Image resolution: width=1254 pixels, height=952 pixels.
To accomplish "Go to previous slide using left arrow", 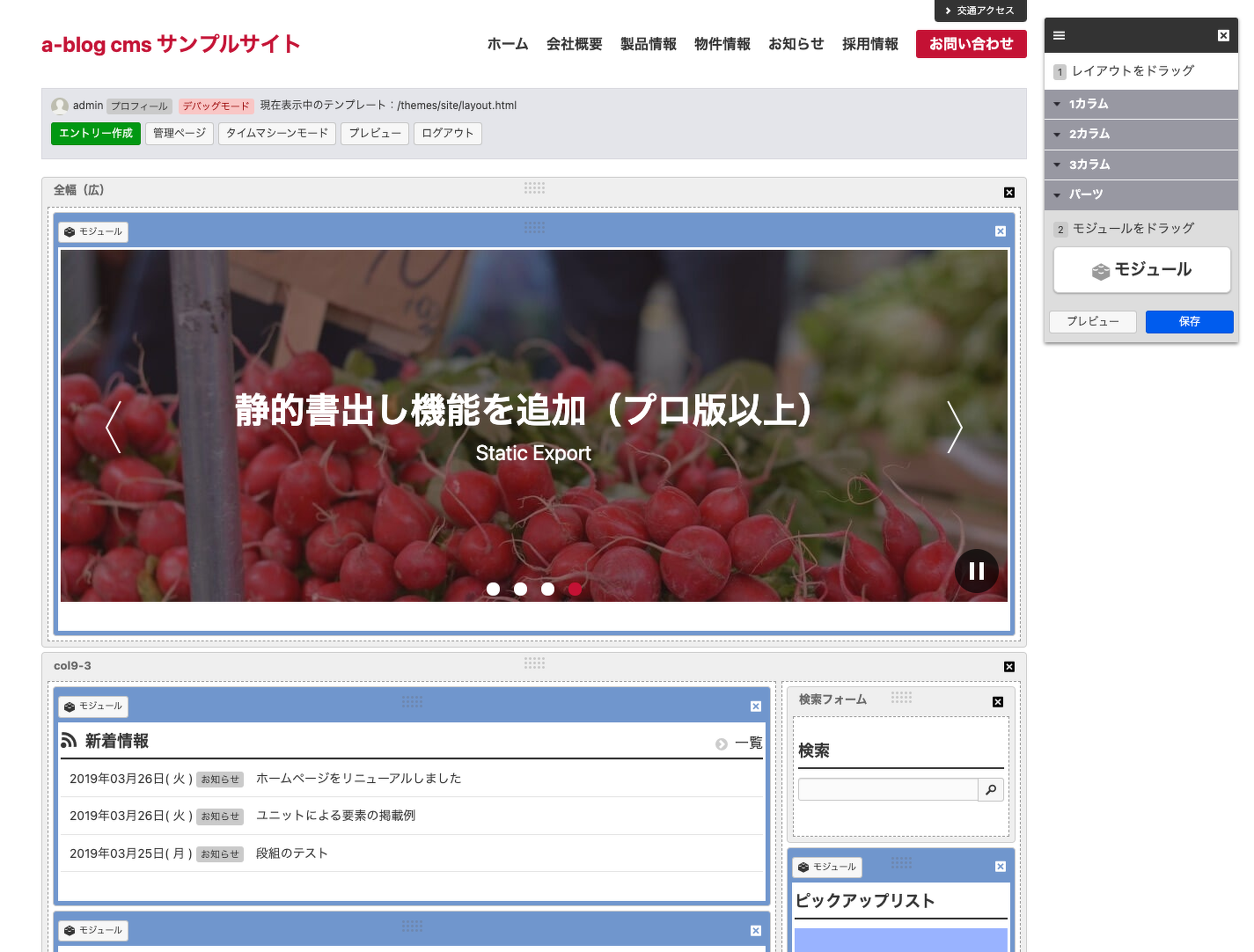I will [x=114, y=427].
